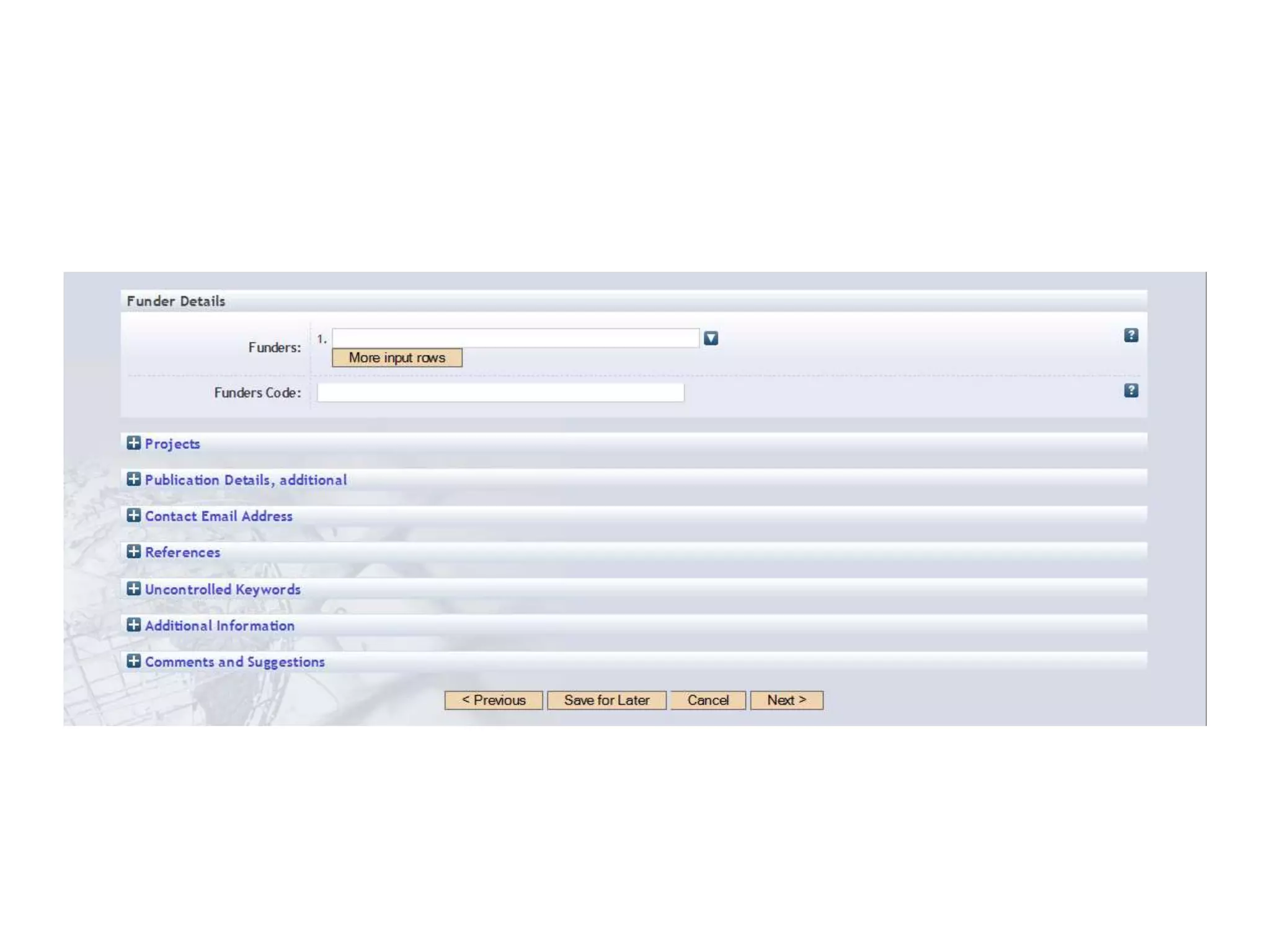The width and height of the screenshot is (1270, 952).
Task: Focus the Funders text input field
Action: 515,338
